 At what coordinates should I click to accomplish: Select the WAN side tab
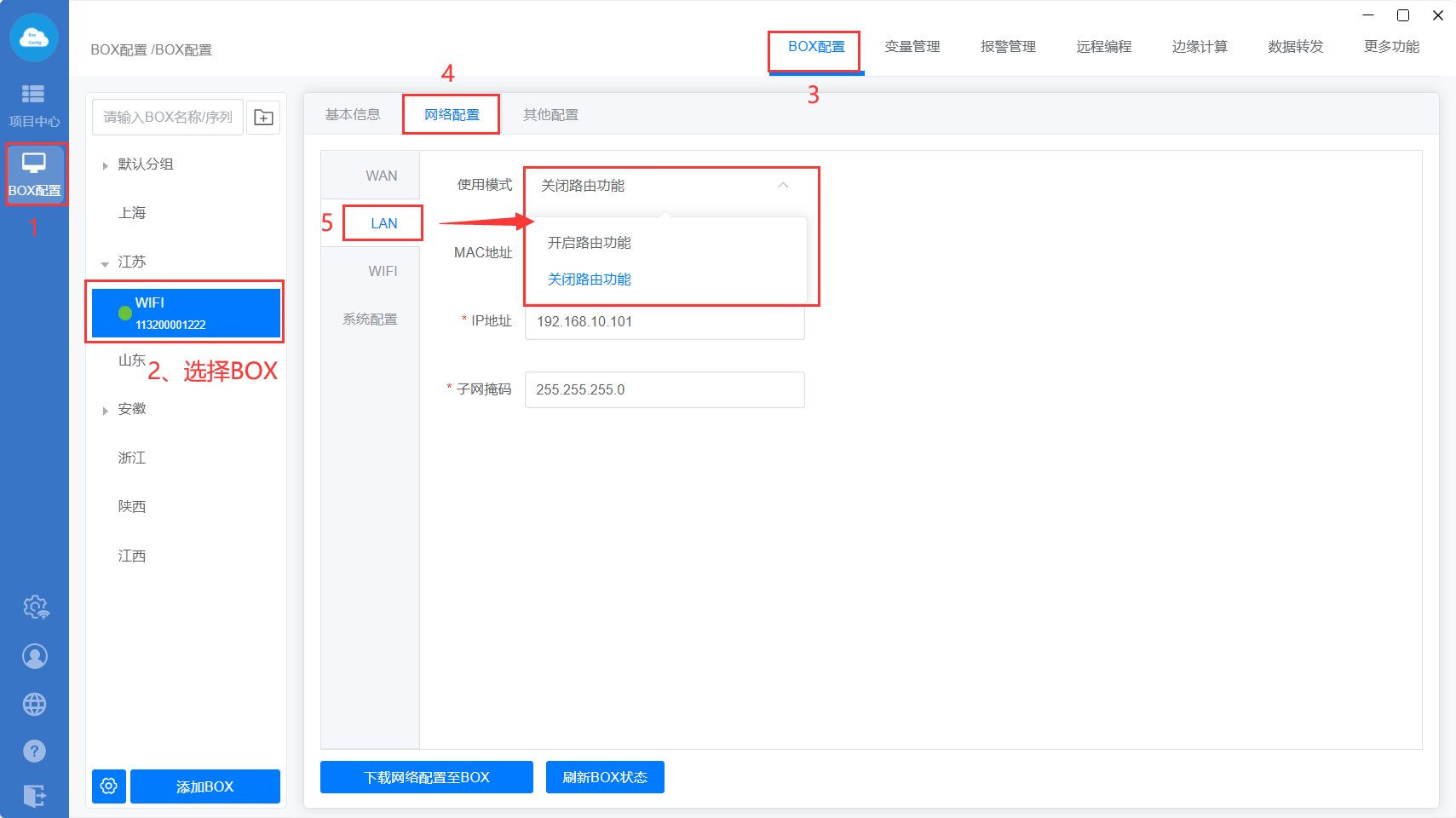point(381,176)
